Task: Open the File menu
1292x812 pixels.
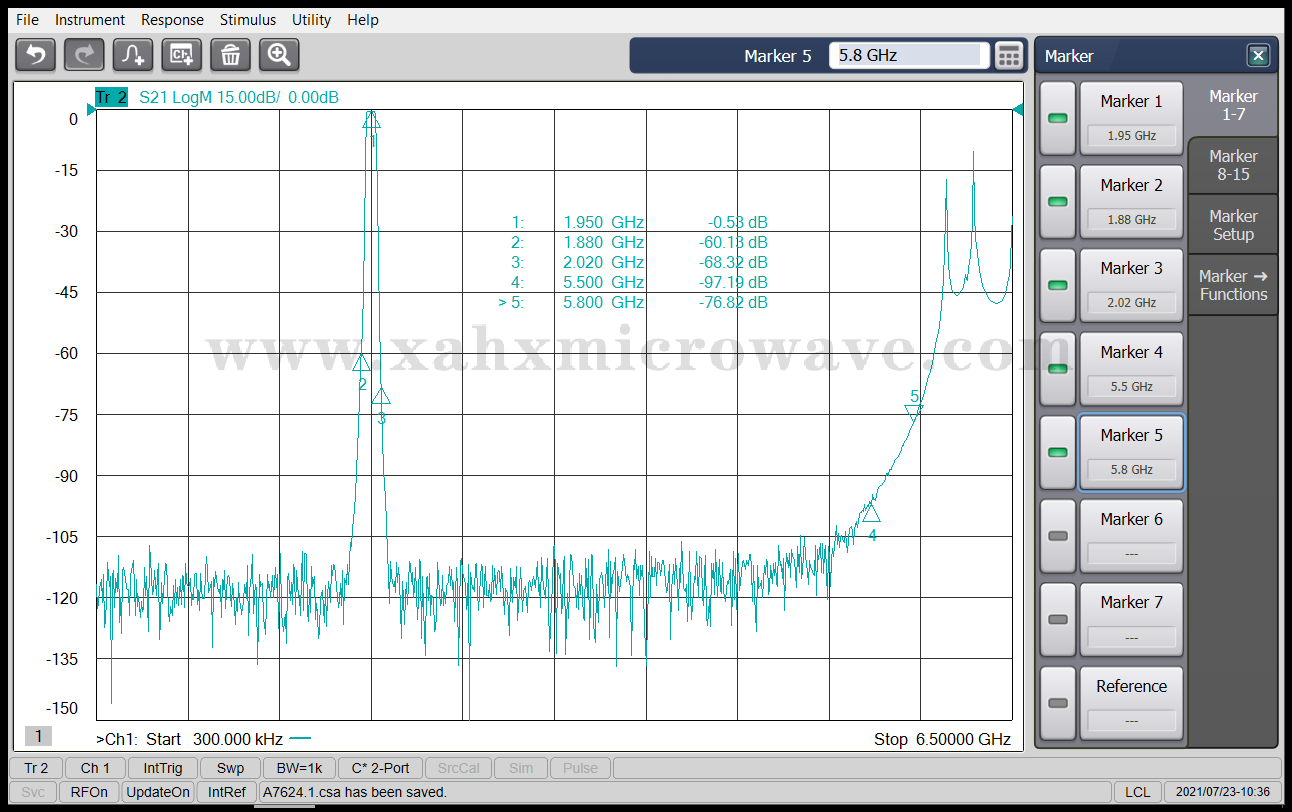Action: tap(27, 19)
